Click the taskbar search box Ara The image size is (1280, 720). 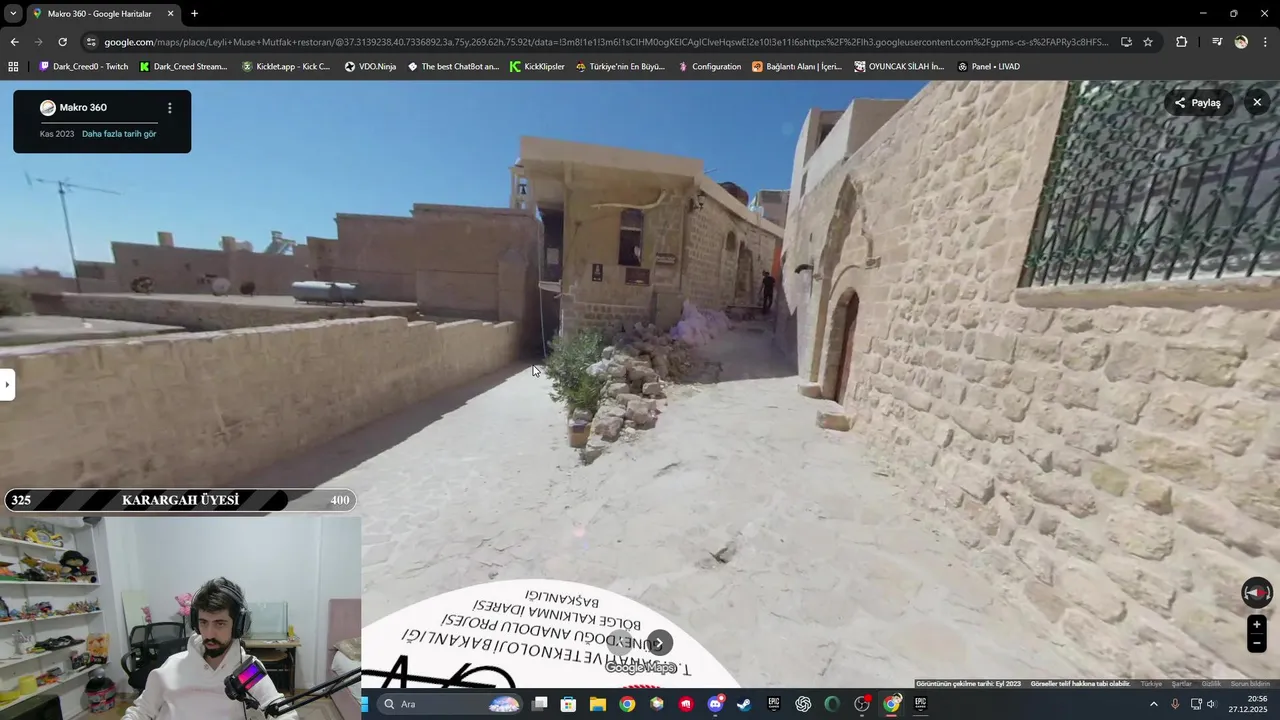[452, 704]
